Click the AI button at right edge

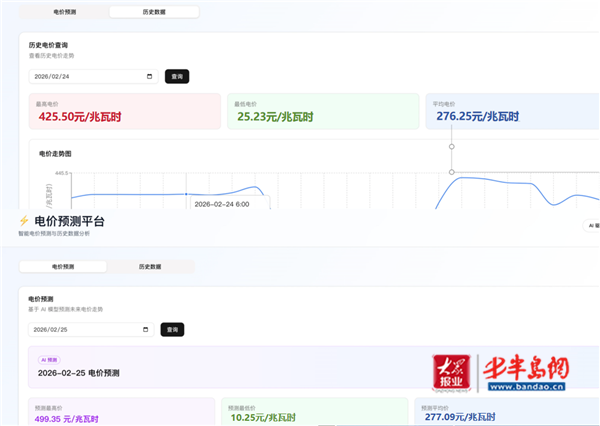[x=592, y=226]
